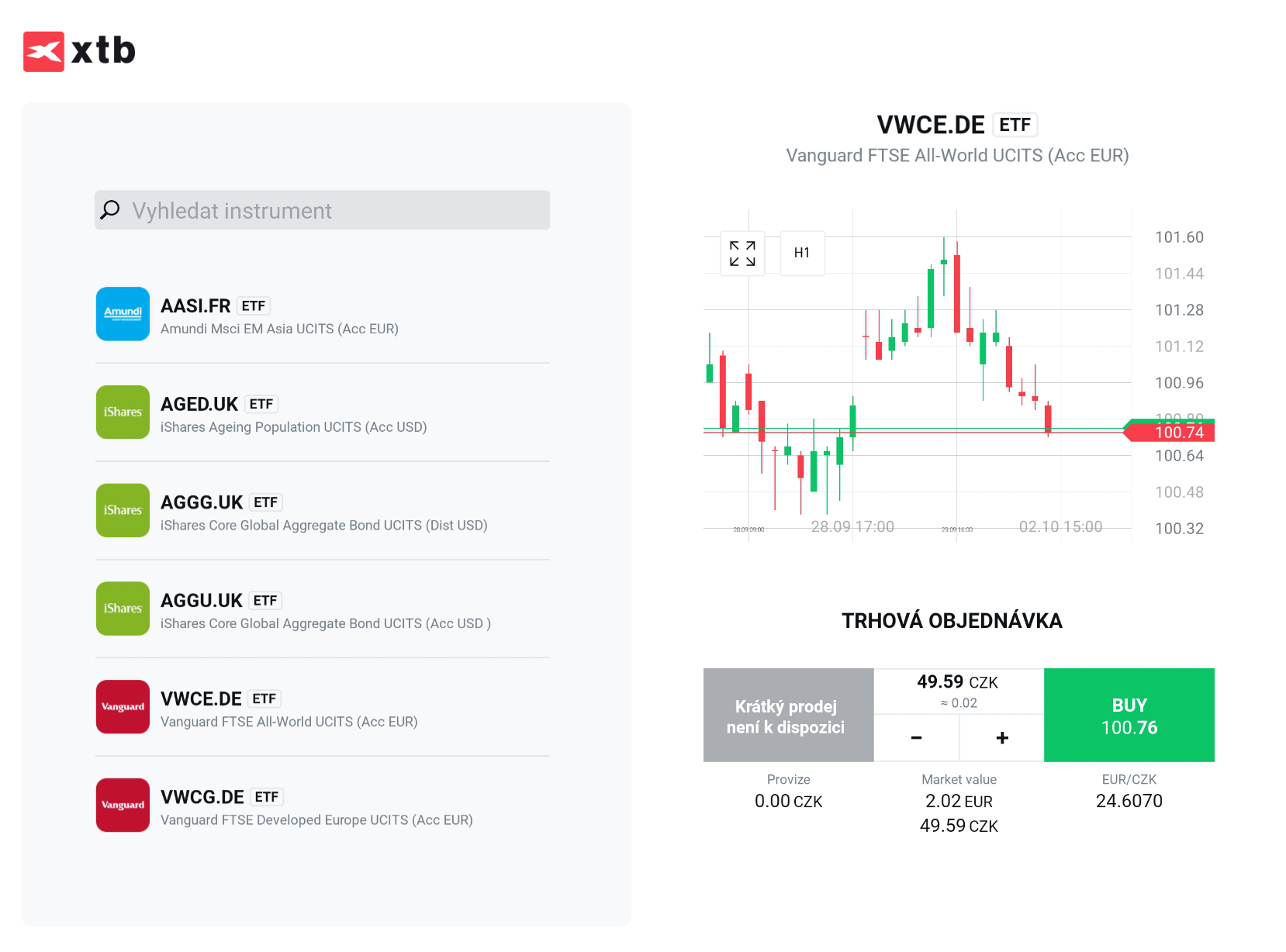Image resolution: width=1286 pixels, height=952 pixels.
Task: Click the iShares logo for AGGG.UK
Action: pyautogui.click(x=123, y=510)
